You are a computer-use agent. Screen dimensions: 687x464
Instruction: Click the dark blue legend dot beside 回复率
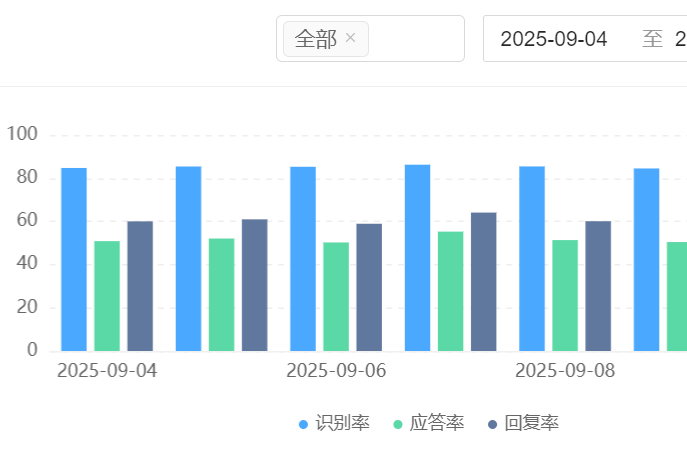pos(492,424)
